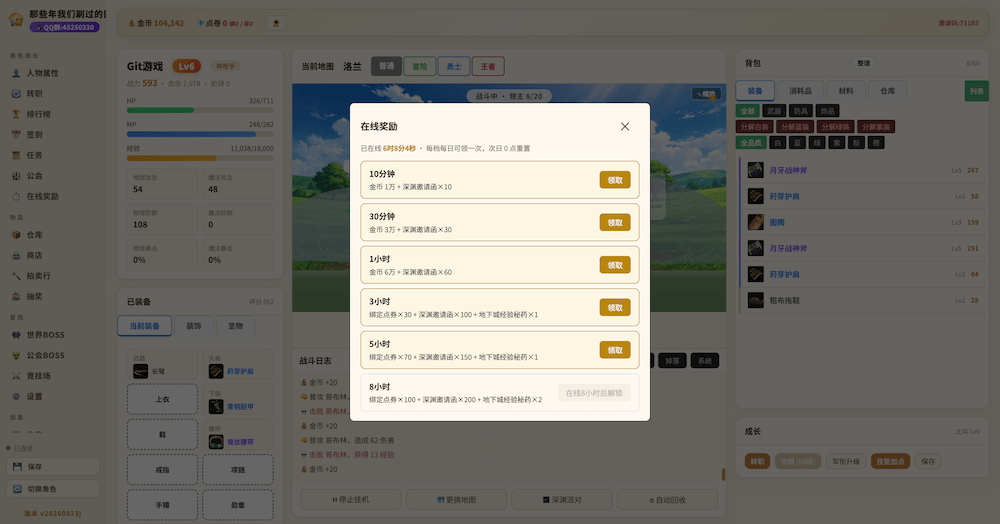Open 人物属性 in the sidebar
Screen dimensions: 1000x524
(x=54, y=73)
